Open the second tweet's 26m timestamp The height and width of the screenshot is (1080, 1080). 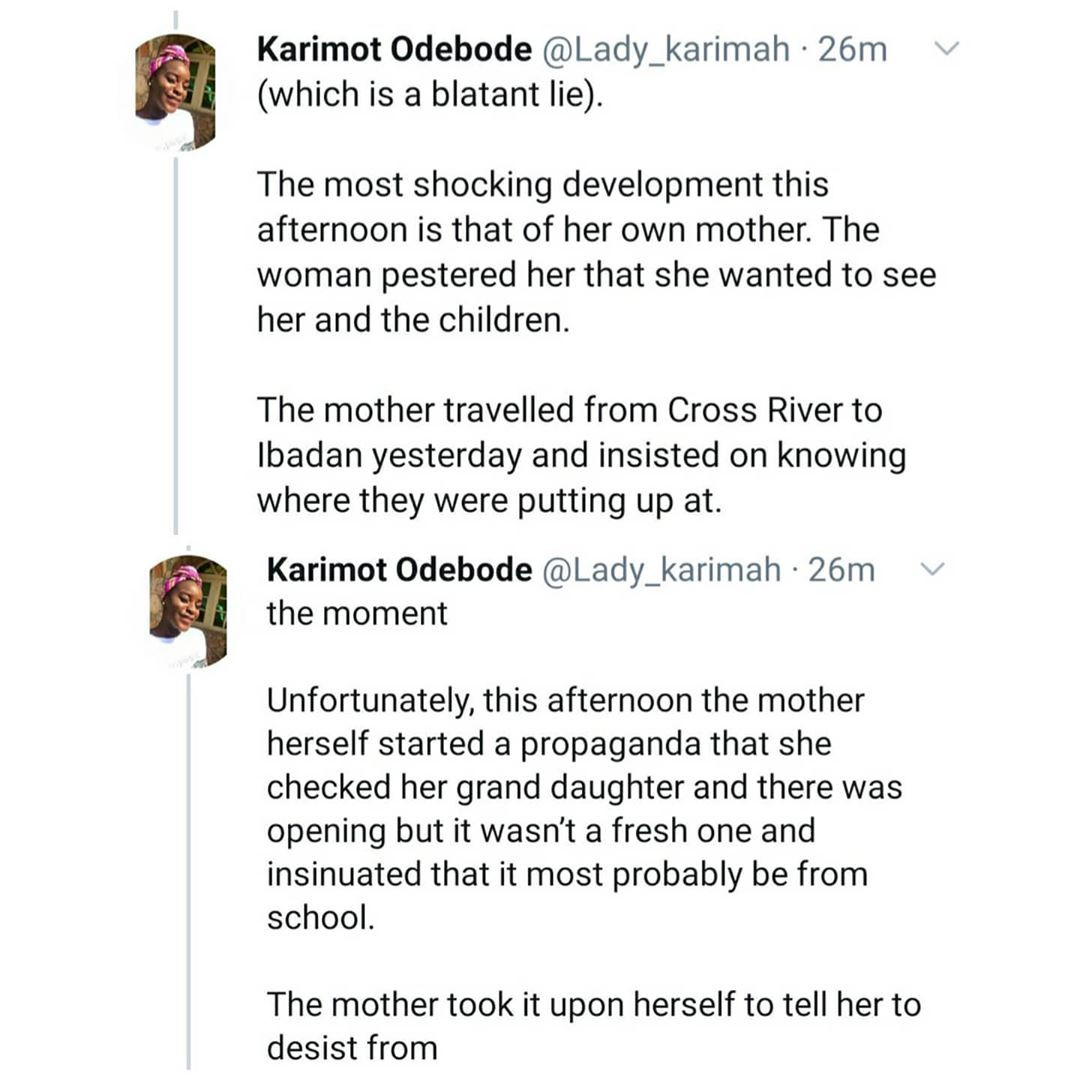click(x=842, y=570)
